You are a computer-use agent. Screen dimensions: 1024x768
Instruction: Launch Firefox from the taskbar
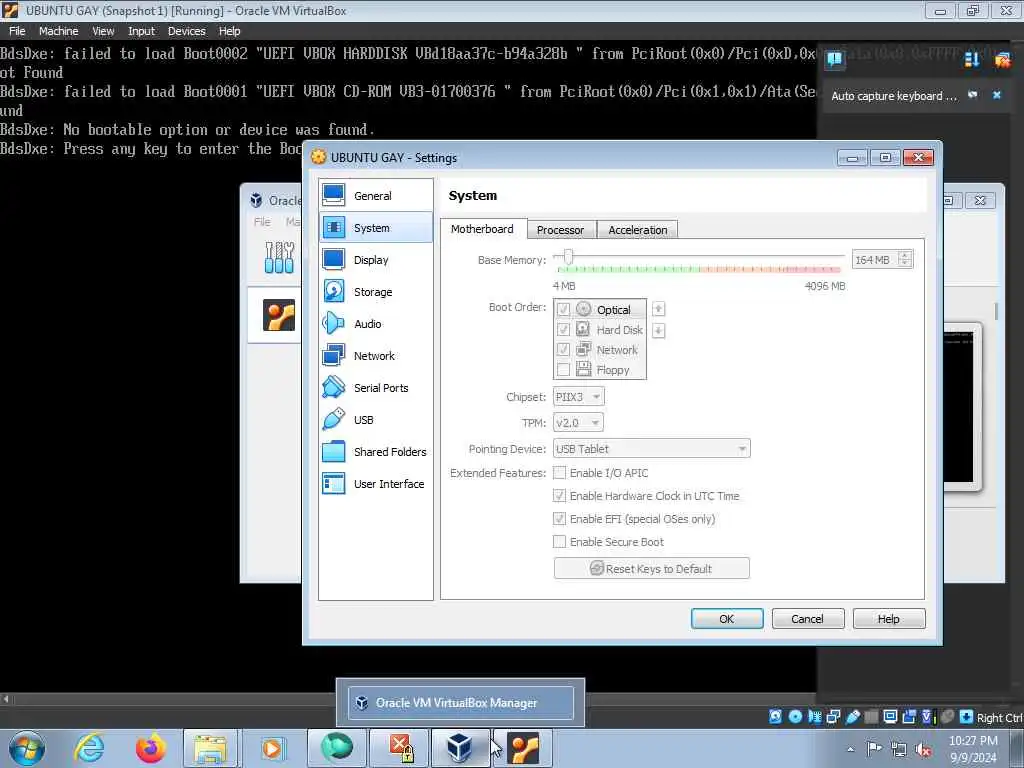150,748
